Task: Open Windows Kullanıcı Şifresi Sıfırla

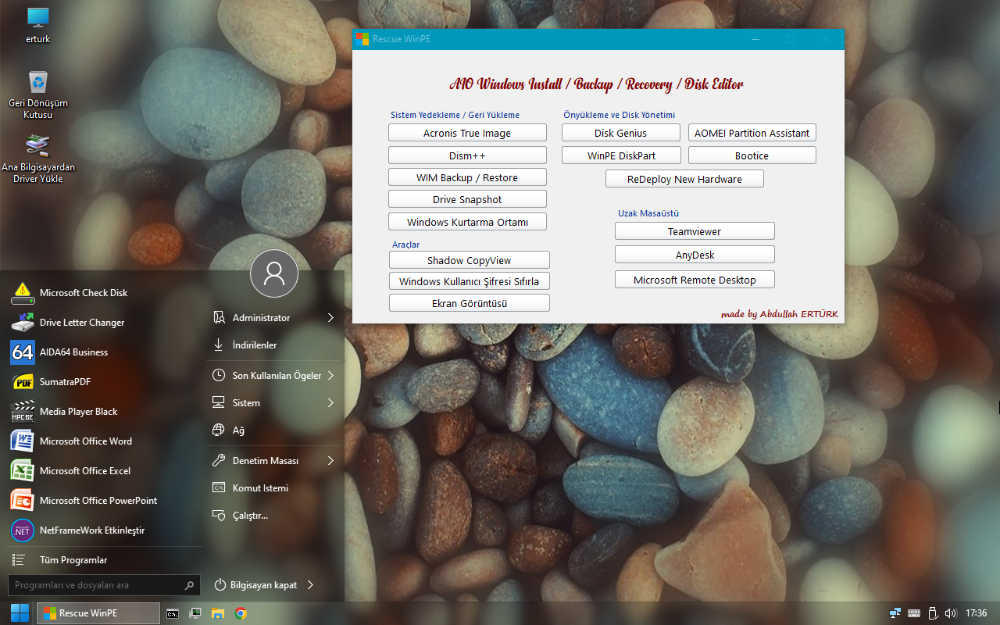Action: pos(469,281)
